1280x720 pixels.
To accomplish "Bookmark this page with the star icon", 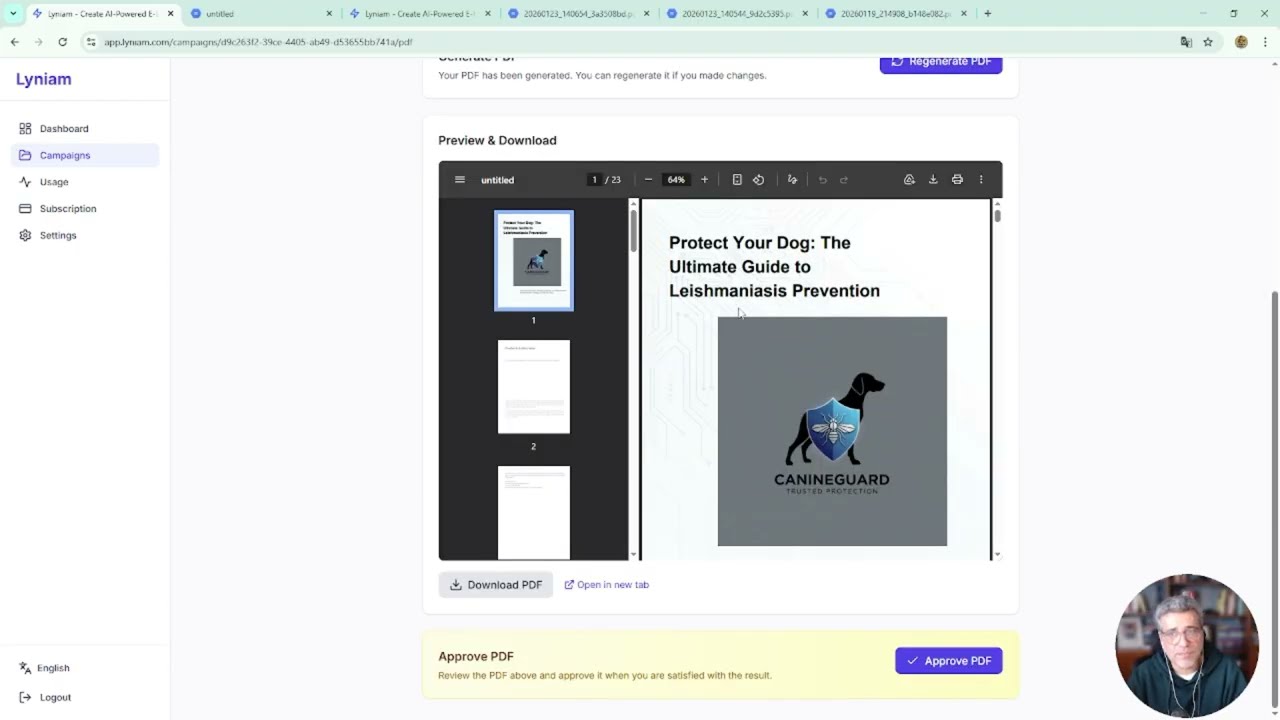I will pyautogui.click(x=1208, y=42).
